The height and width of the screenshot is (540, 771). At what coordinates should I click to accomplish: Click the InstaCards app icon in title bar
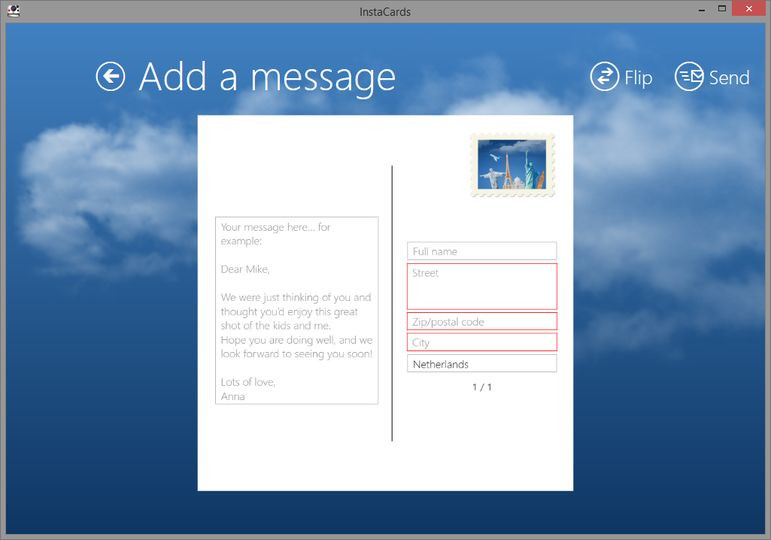pyautogui.click(x=13, y=10)
